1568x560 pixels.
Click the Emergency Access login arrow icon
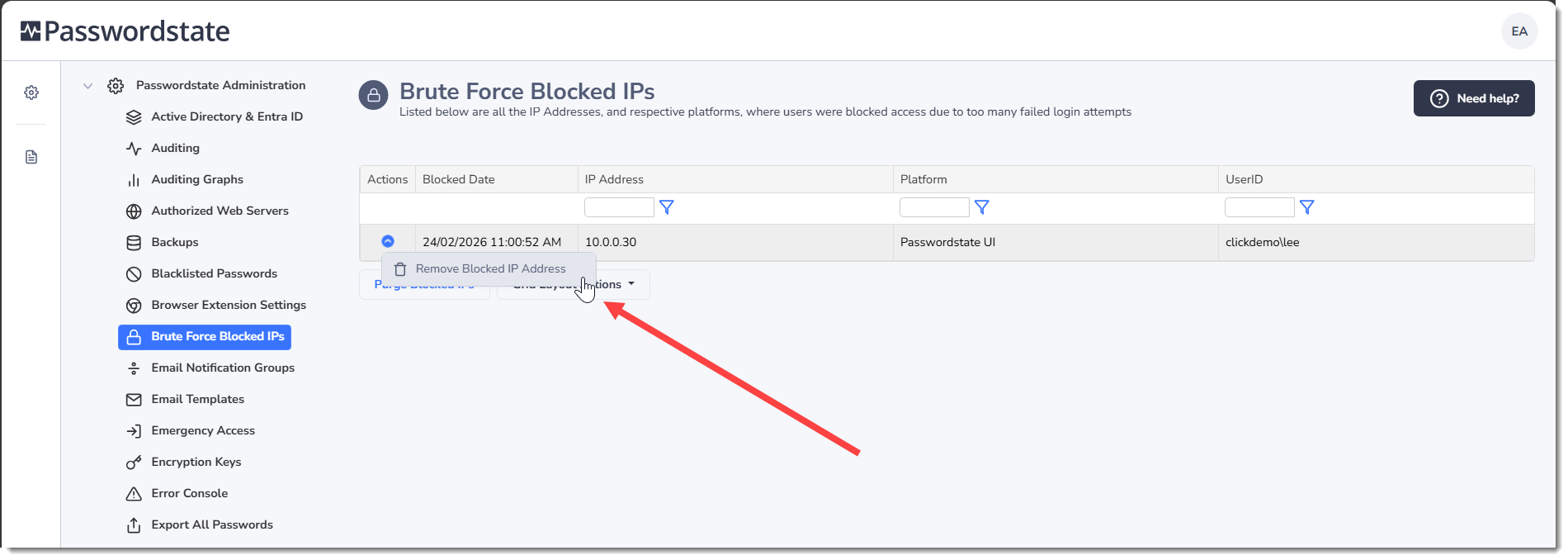(x=134, y=431)
